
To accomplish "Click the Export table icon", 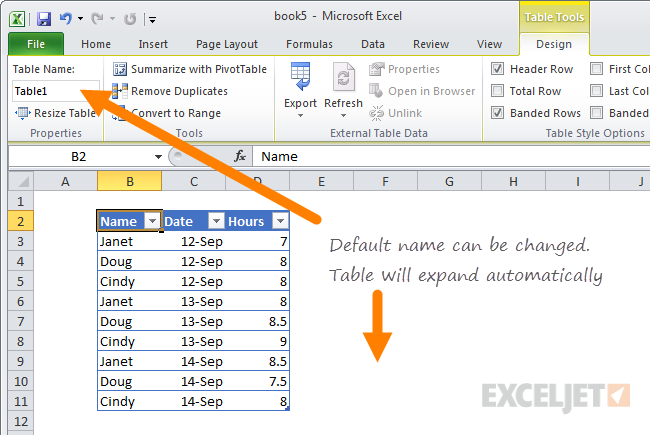I will point(300,77).
